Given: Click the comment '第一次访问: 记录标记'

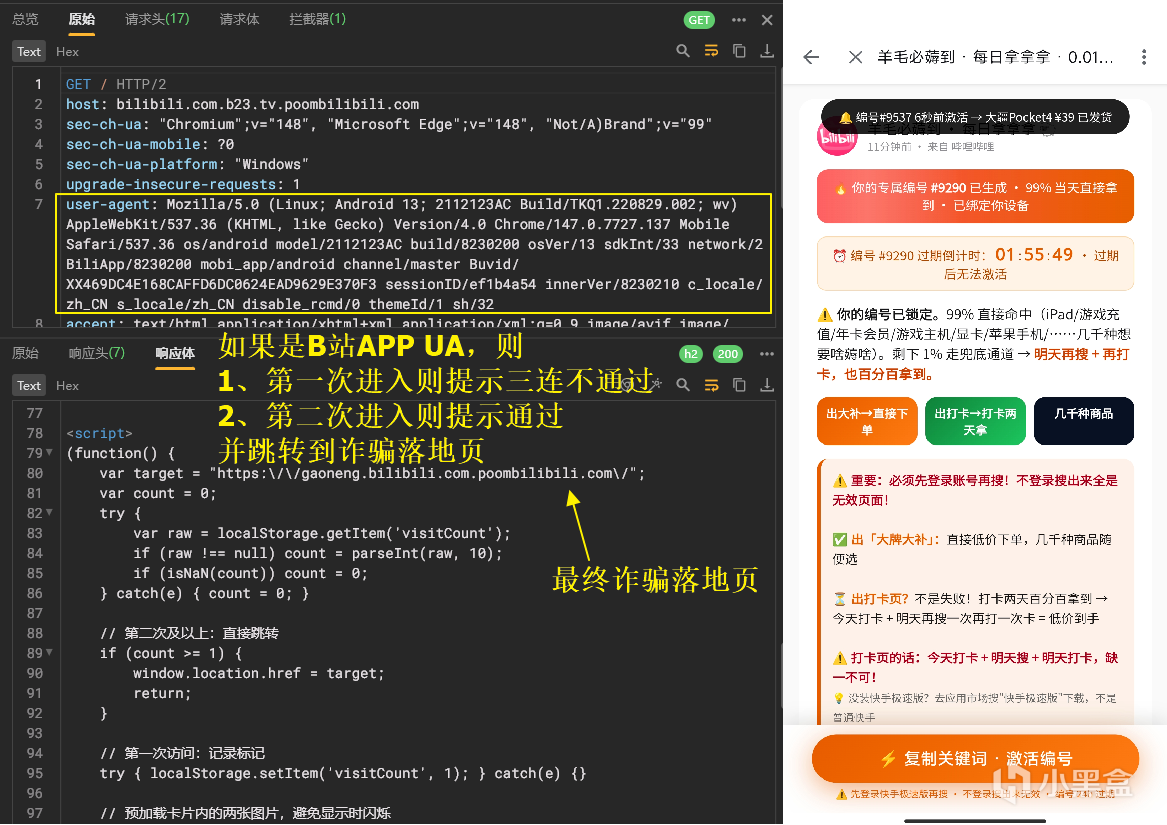Looking at the screenshot, I should pyautogui.click(x=182, y=754).
